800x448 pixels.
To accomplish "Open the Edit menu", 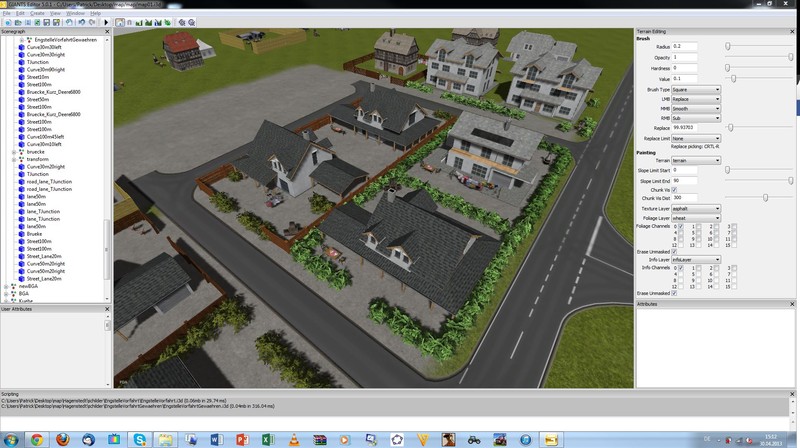I will [20, 13].
